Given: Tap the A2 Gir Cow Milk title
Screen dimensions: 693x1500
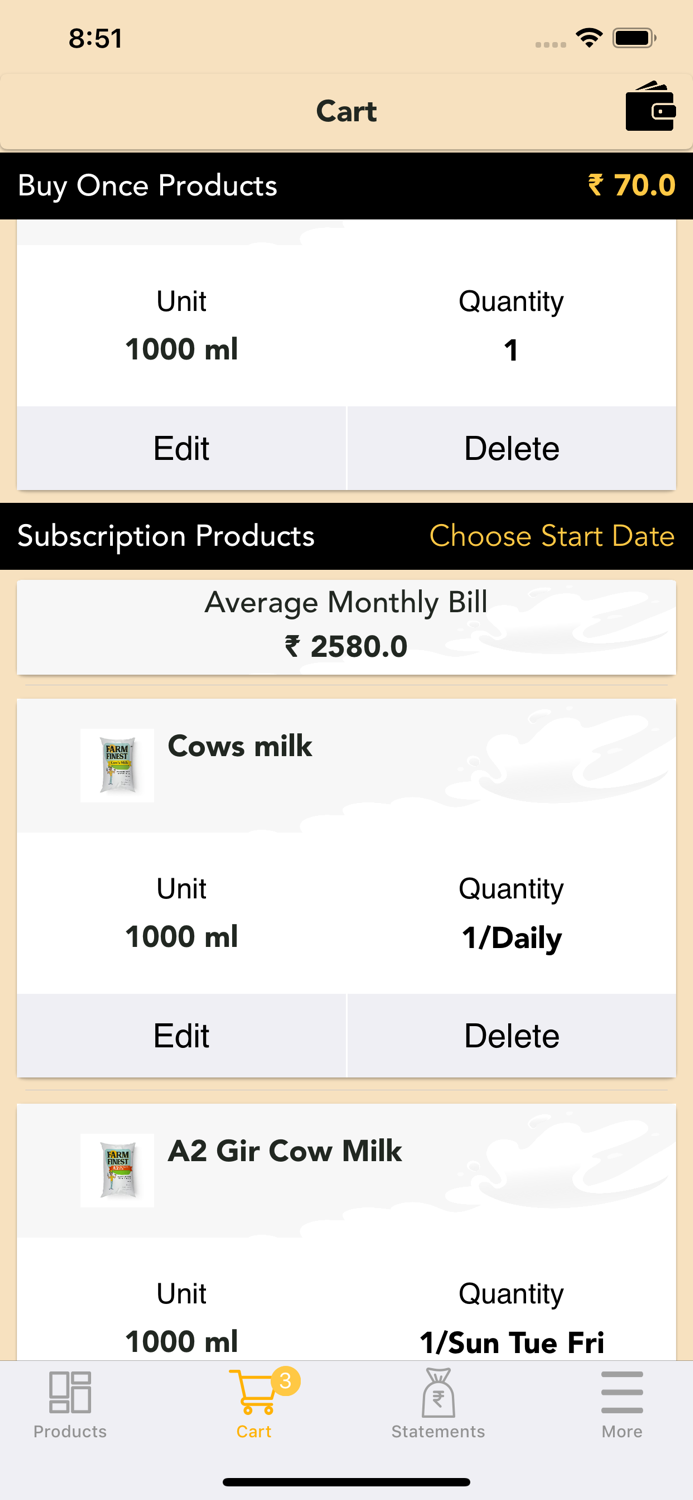Looking at the screenshot, I should (x=285, y=1151).
